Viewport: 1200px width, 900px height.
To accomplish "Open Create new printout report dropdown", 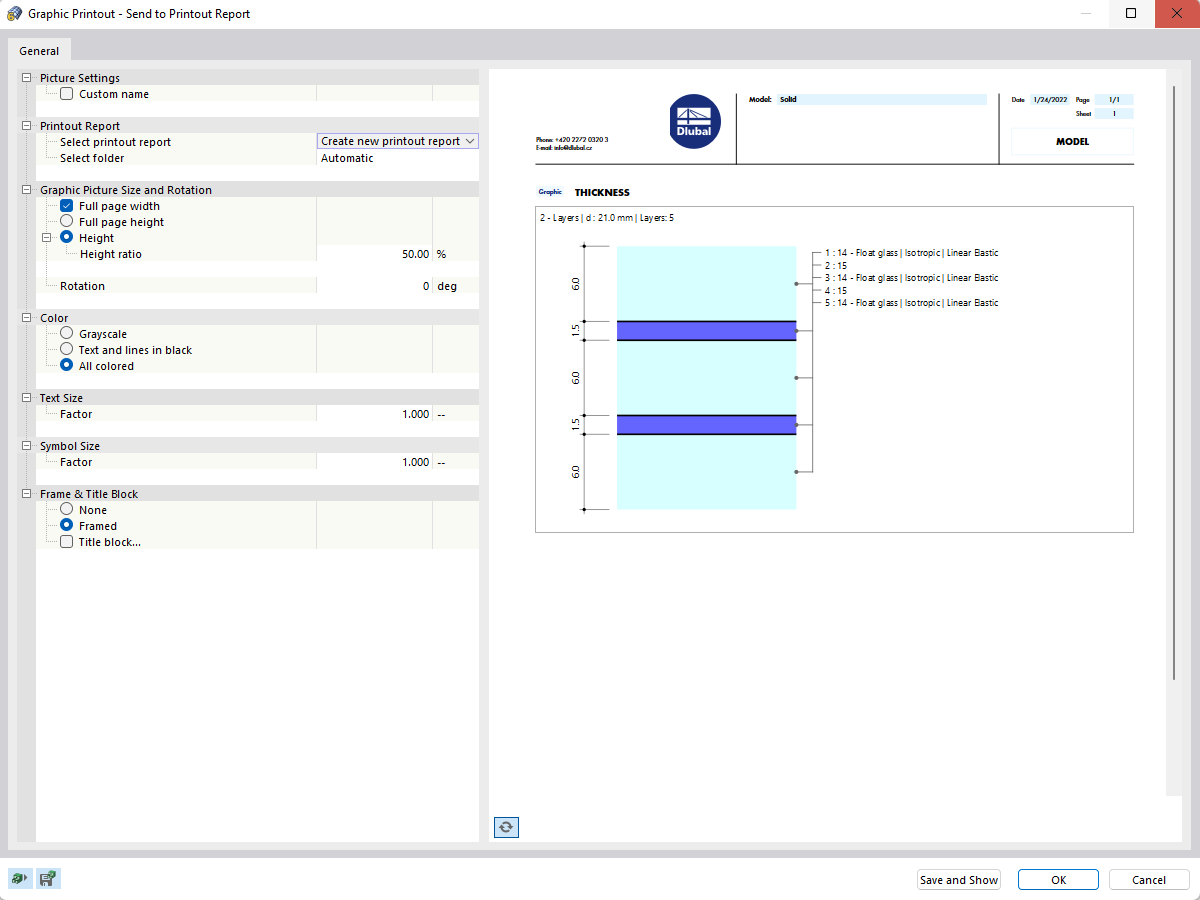I will click(x=398, y=142).
